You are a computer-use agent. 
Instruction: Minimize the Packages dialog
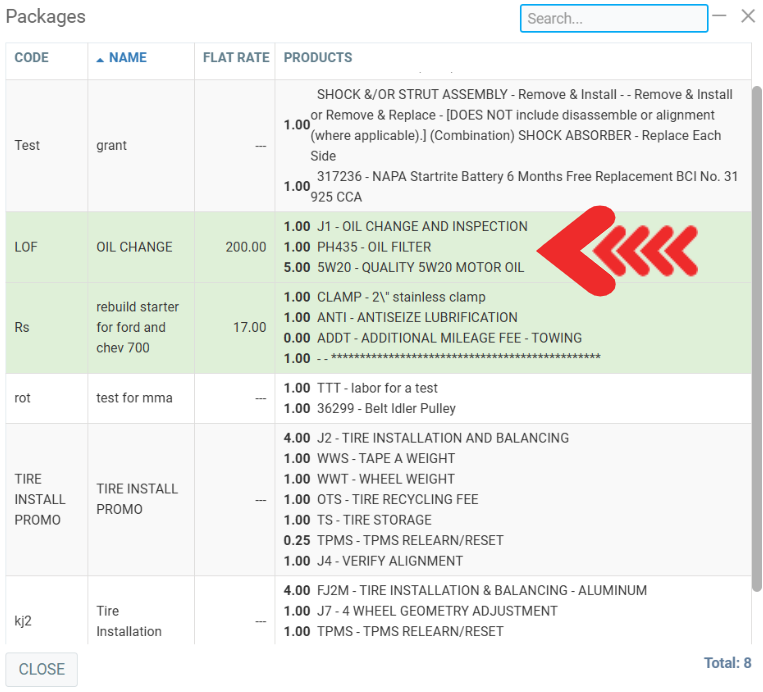pos(719,16)
